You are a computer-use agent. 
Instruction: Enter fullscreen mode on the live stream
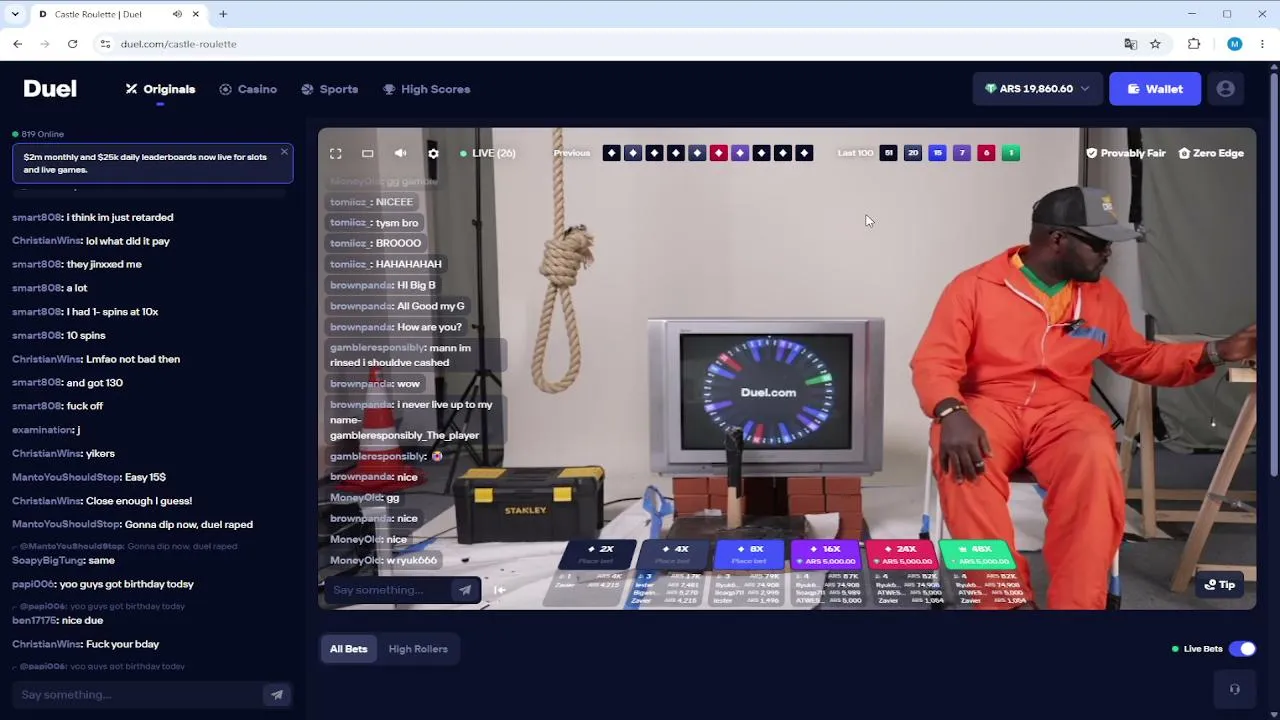tap(336, 153)
